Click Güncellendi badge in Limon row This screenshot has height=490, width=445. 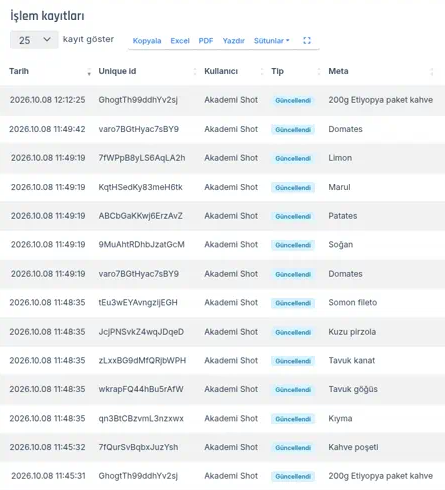tap(293, 158)
